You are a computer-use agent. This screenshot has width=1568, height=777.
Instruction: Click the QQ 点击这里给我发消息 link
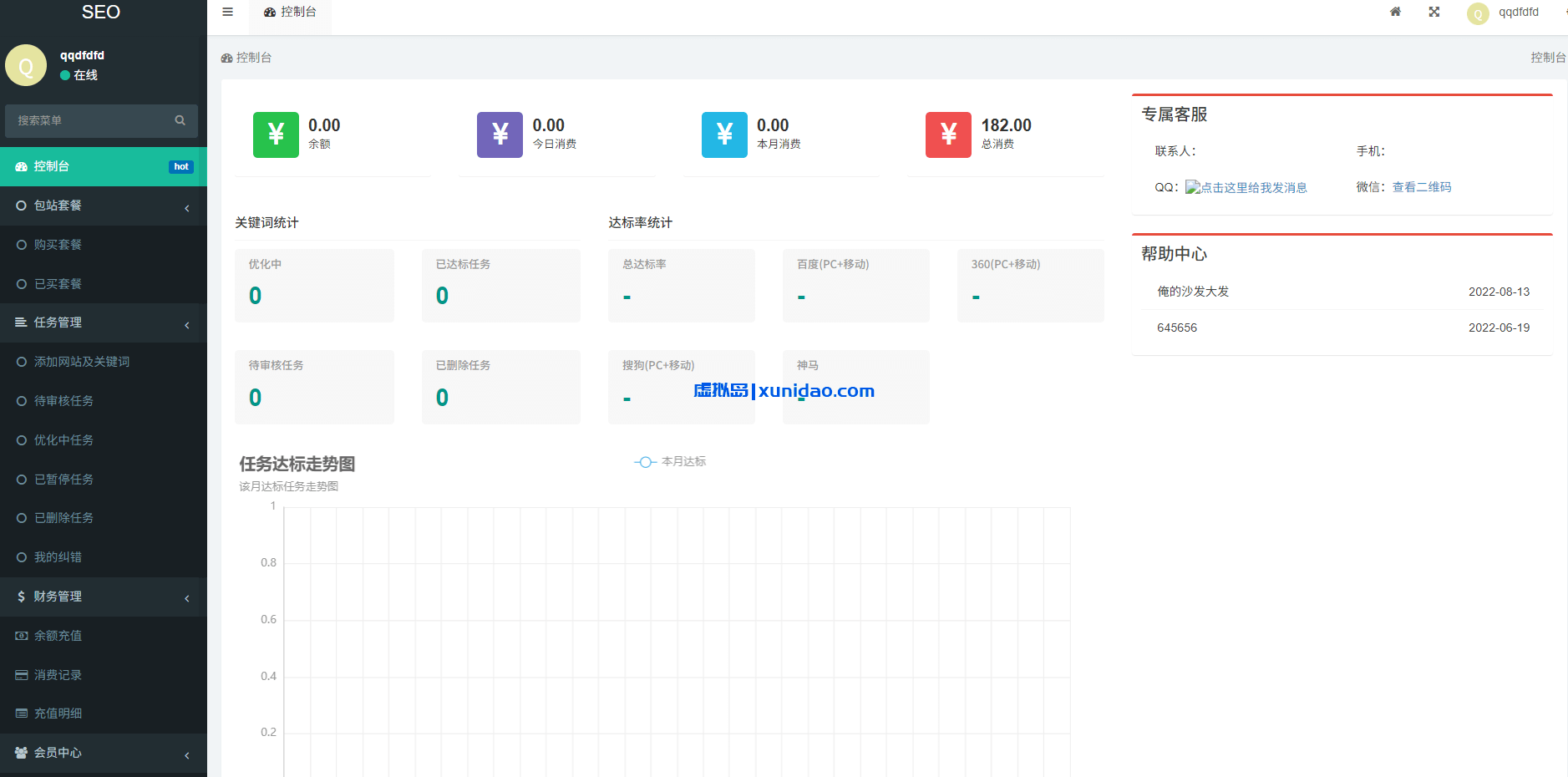[x=1246, y=188]
